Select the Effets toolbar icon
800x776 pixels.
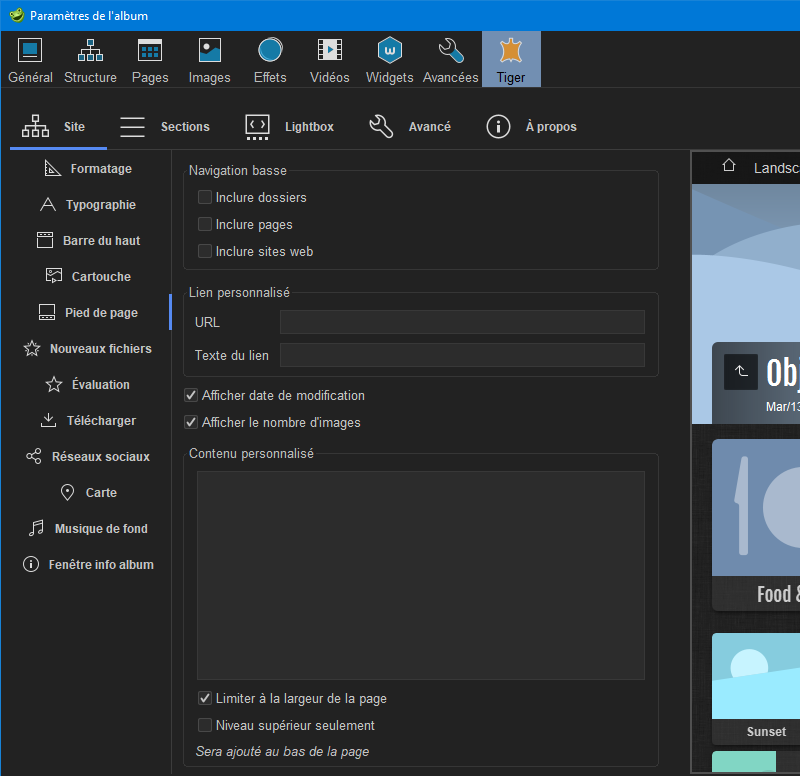[270, 59]
